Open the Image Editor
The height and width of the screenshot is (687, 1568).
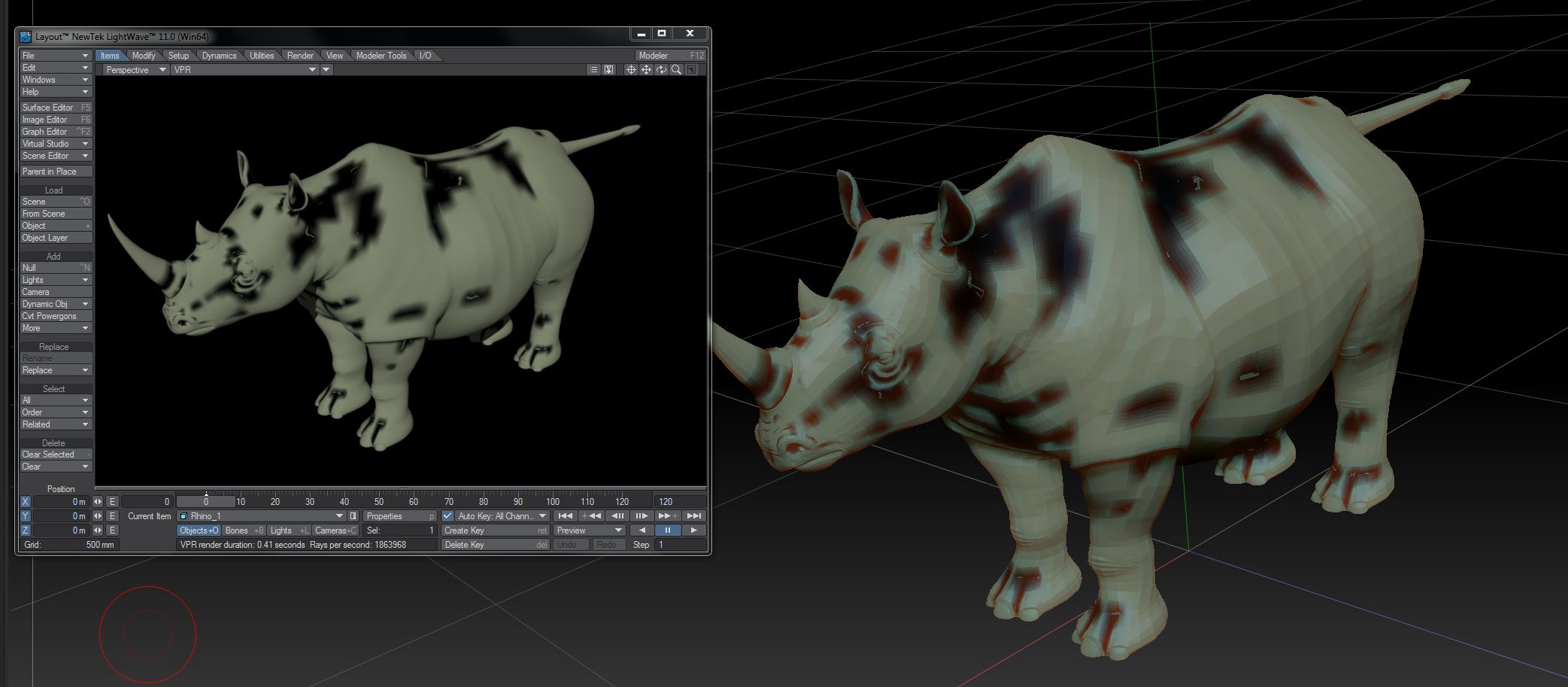[56, 120]
